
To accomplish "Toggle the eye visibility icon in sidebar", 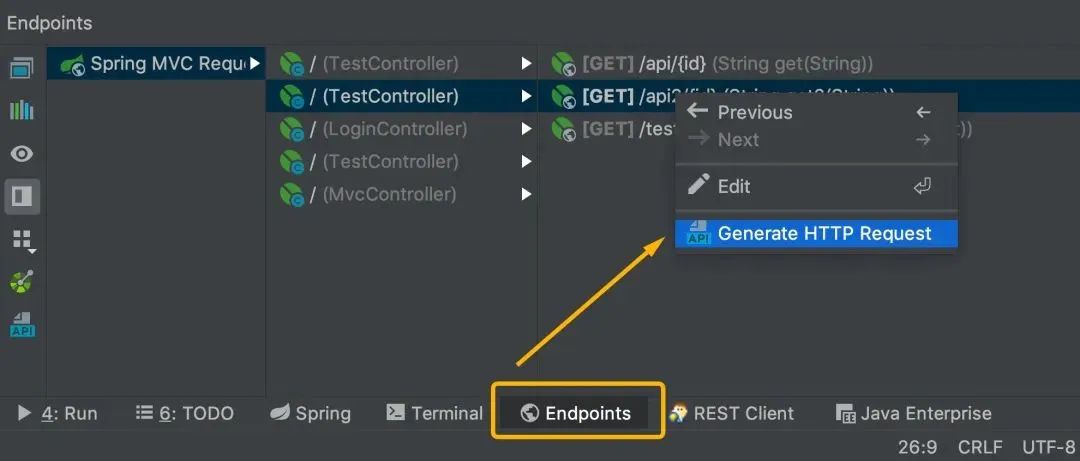I will (21, 153).
